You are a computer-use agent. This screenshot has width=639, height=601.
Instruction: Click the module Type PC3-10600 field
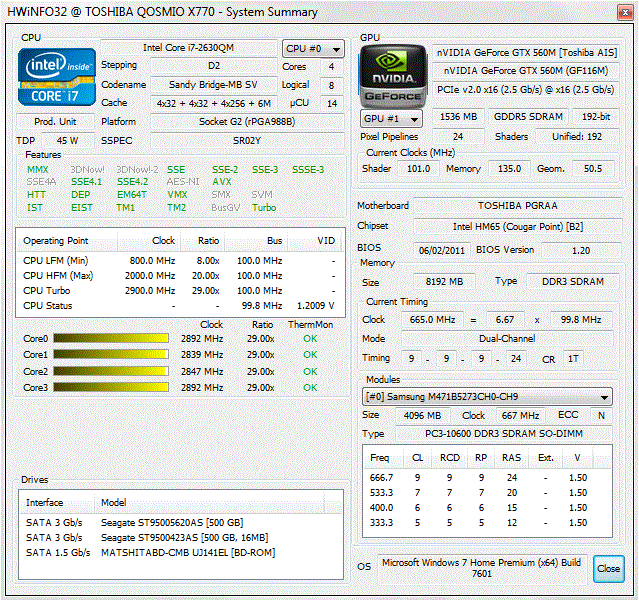coord(504,434)
